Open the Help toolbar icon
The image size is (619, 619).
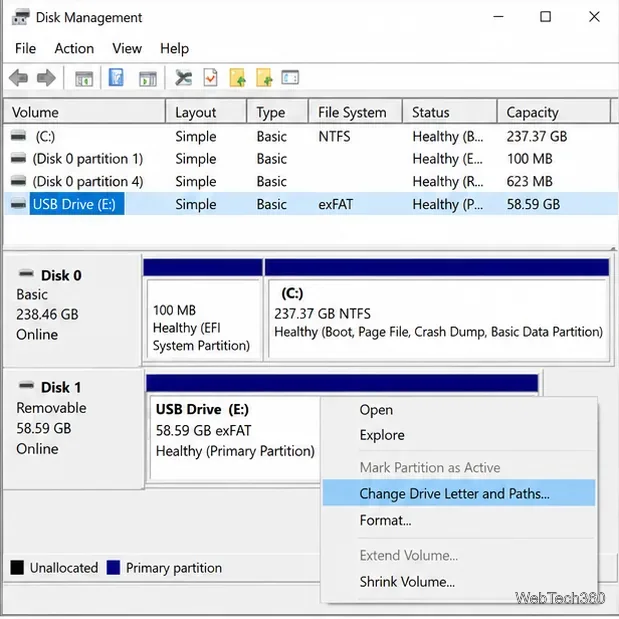coord(116,77)
